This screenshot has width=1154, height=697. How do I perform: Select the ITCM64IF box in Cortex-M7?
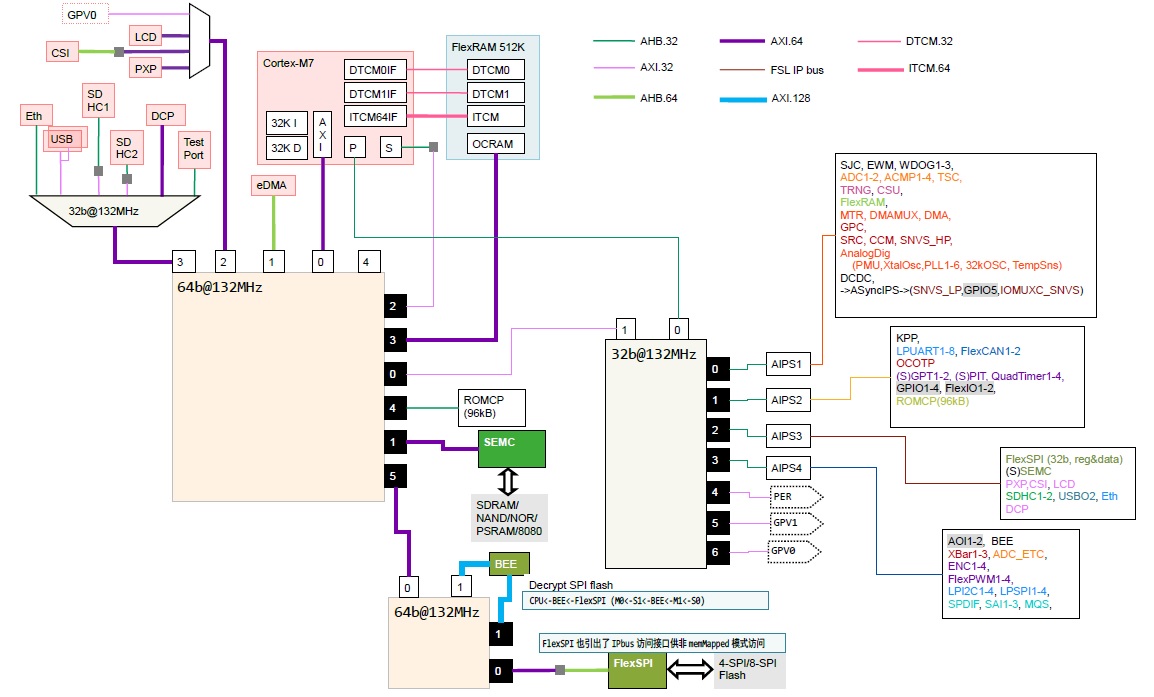(x=375, y=117)
